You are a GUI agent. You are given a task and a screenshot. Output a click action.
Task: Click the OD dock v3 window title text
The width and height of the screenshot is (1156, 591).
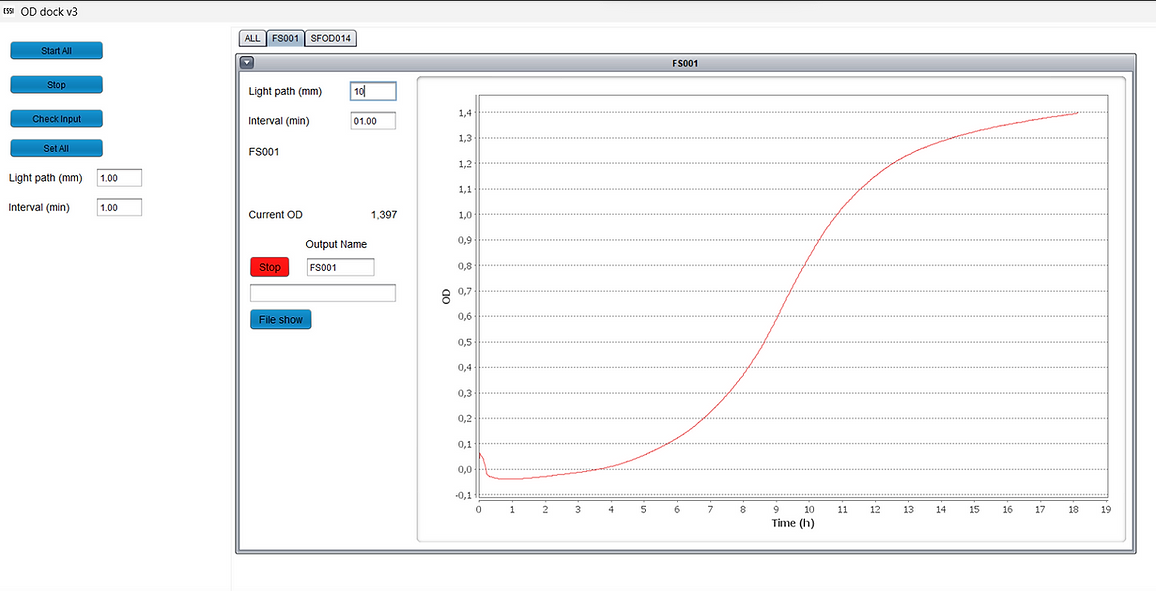click(49, 12)
